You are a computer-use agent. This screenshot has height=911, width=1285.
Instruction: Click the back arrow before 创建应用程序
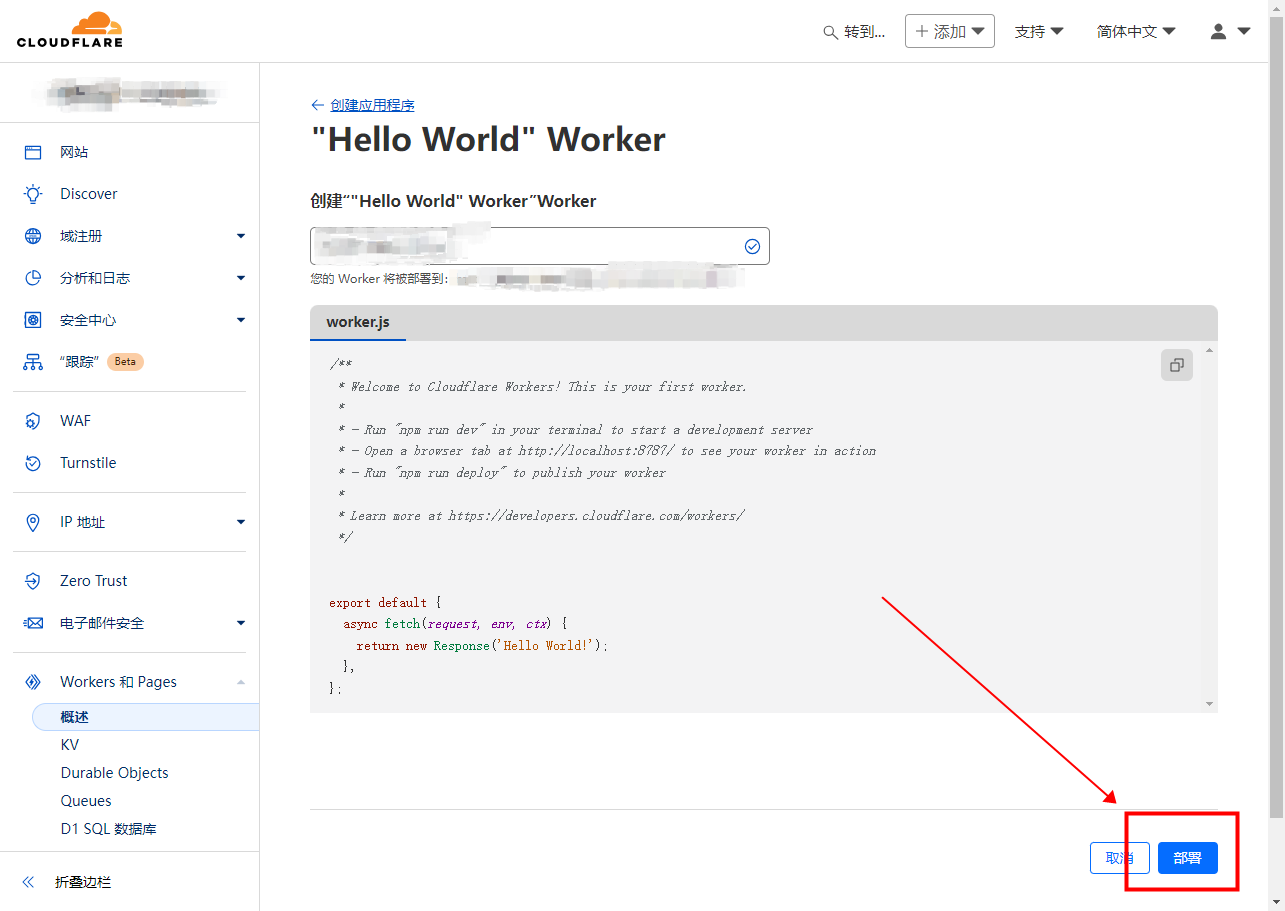[x=318, y=105]
